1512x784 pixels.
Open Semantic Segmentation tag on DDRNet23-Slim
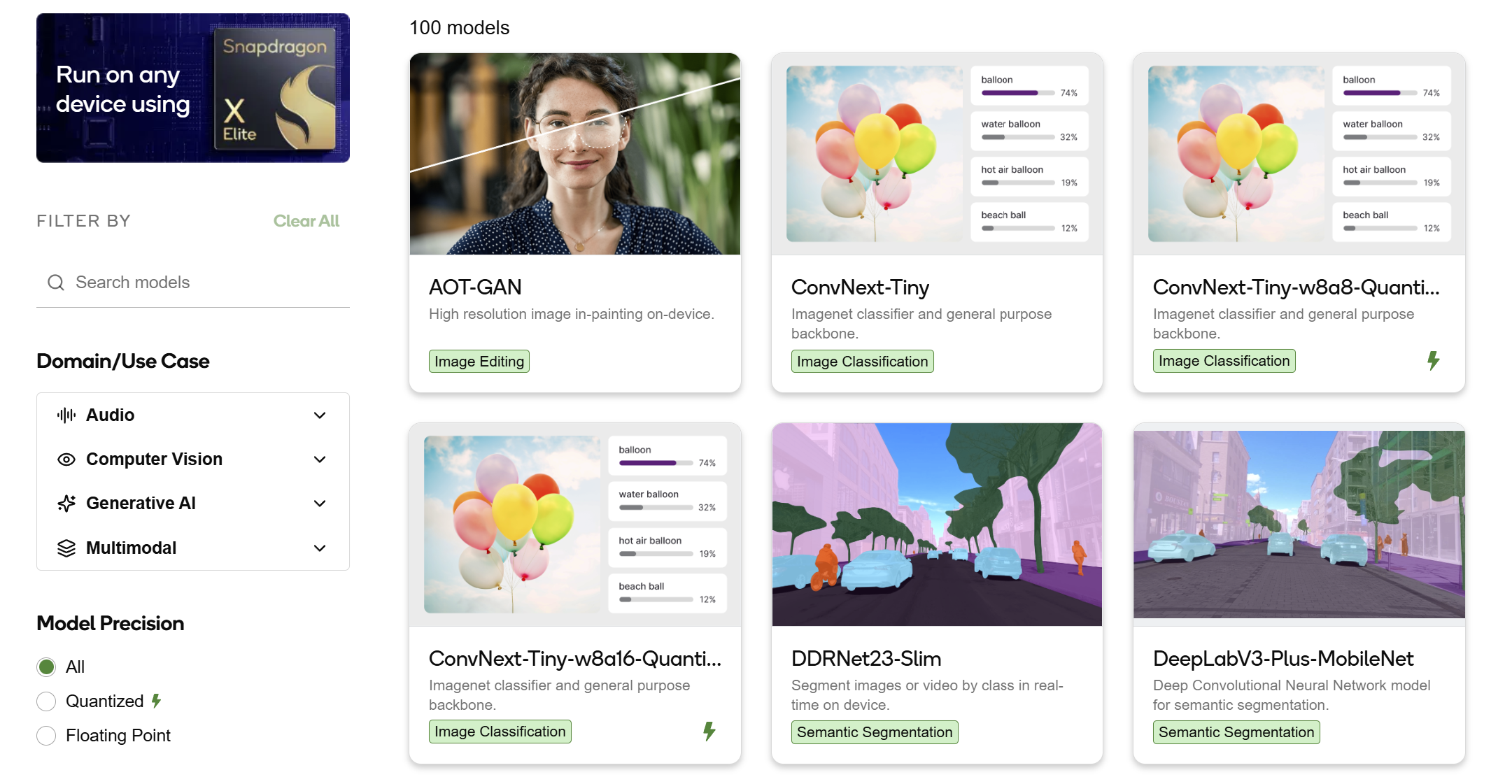875,732
